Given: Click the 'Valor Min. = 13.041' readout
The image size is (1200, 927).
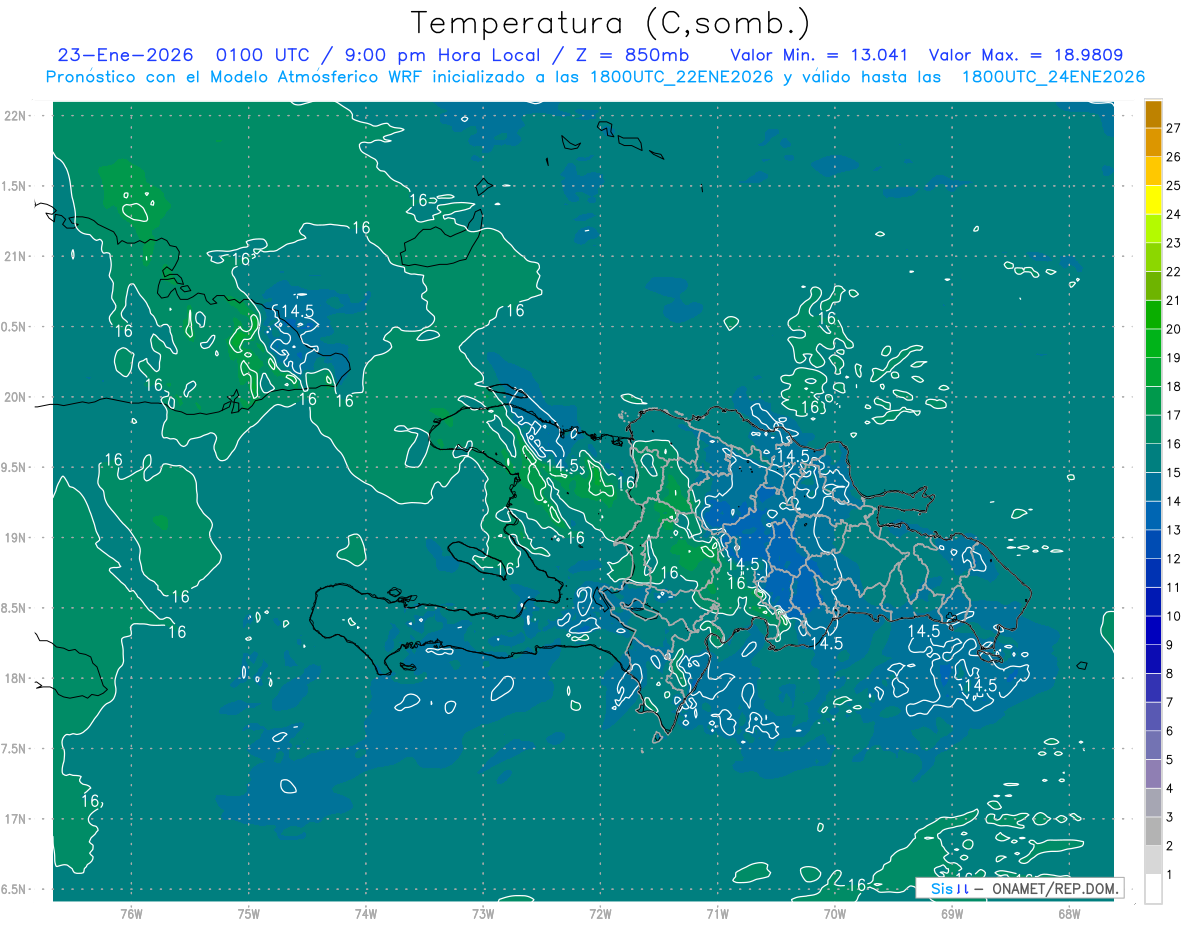Looking at the screenshot, I should click(x=817, y=56).
